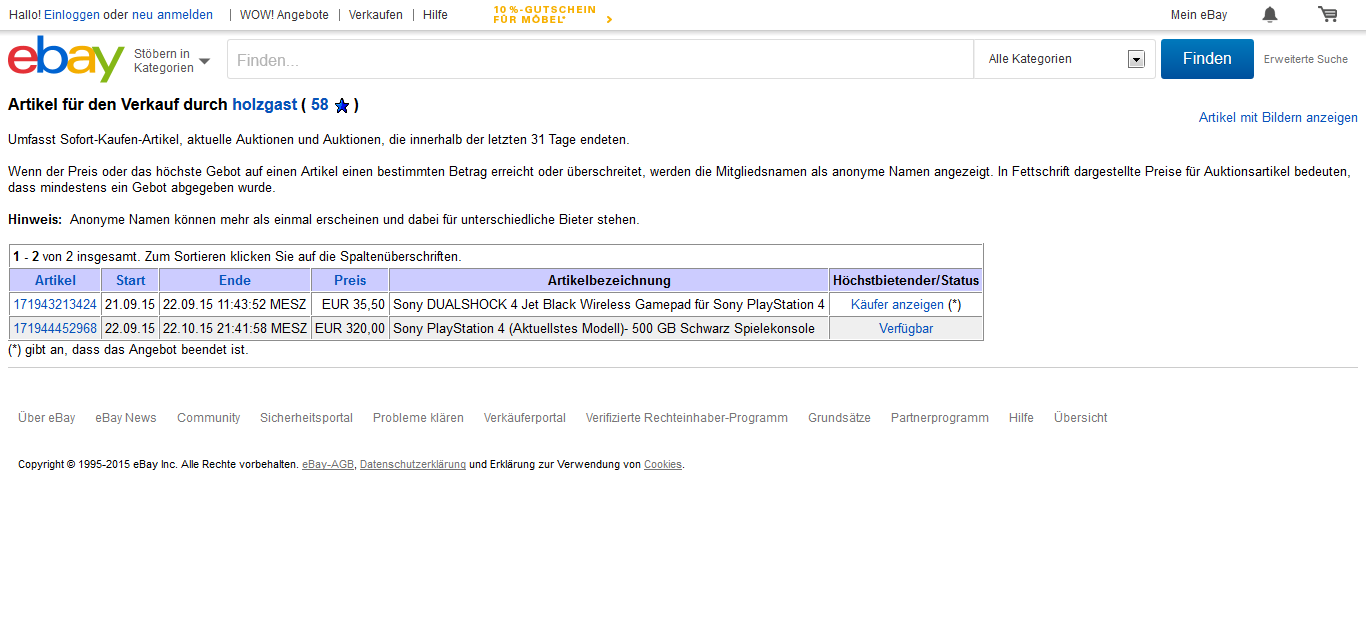
Task: Click the blue feedback star icon
Action: [x=342, y=105]
